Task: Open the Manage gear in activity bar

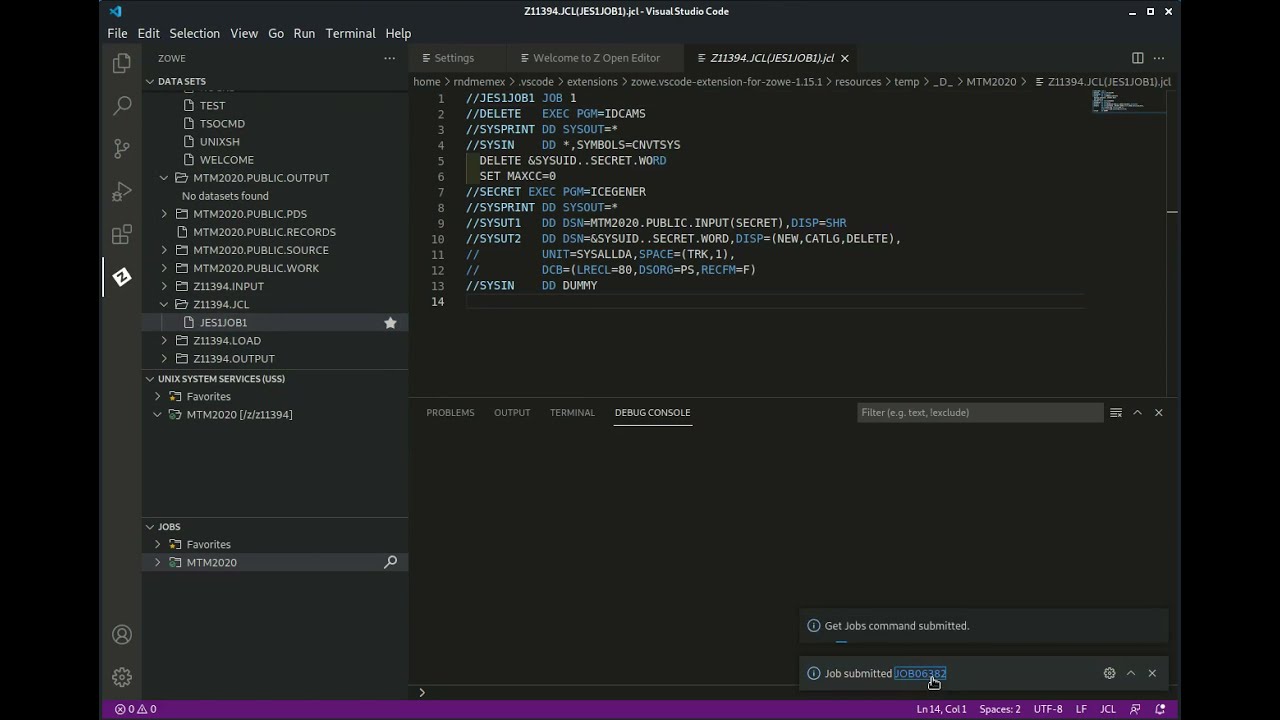Action: [x=122, y=677]
